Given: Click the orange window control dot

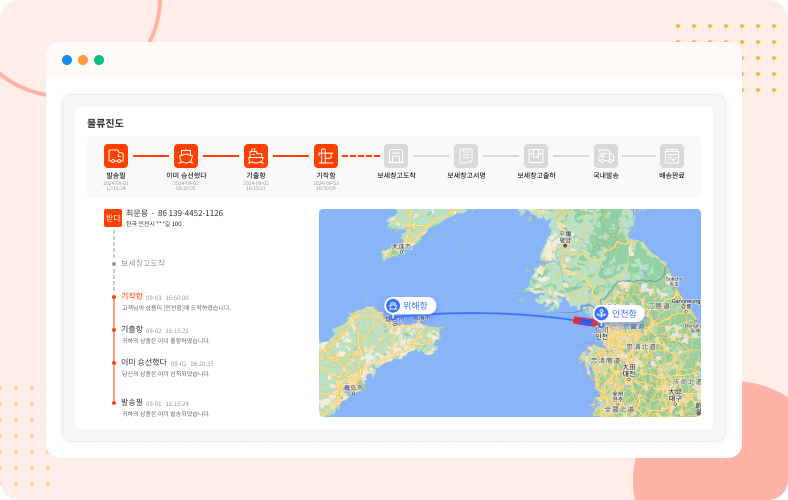Looking at the screenshot, I should (83, 60).
